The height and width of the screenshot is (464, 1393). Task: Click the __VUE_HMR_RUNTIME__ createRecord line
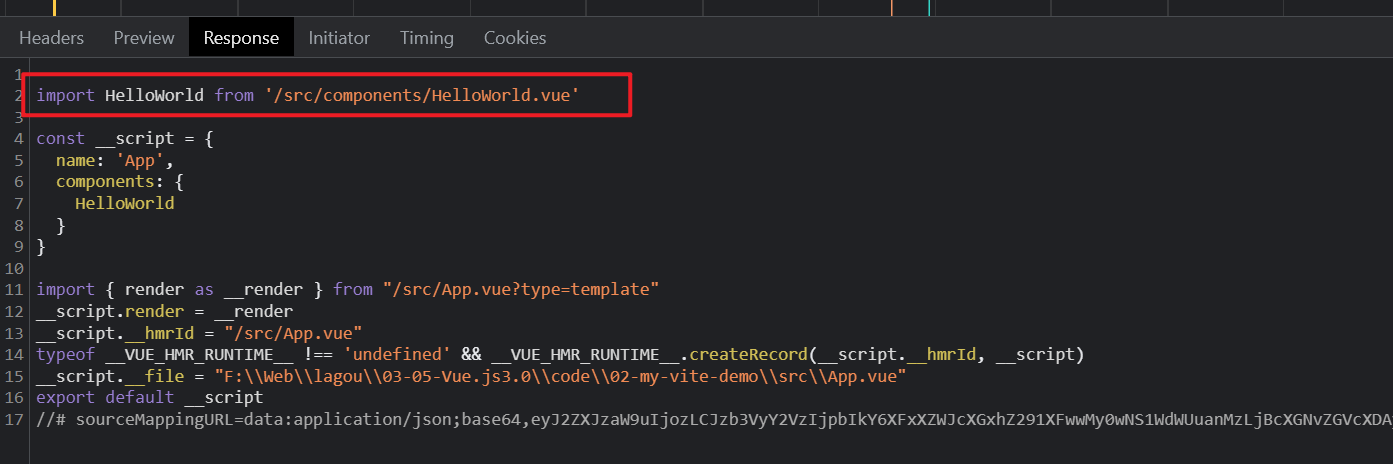(560, 354)
